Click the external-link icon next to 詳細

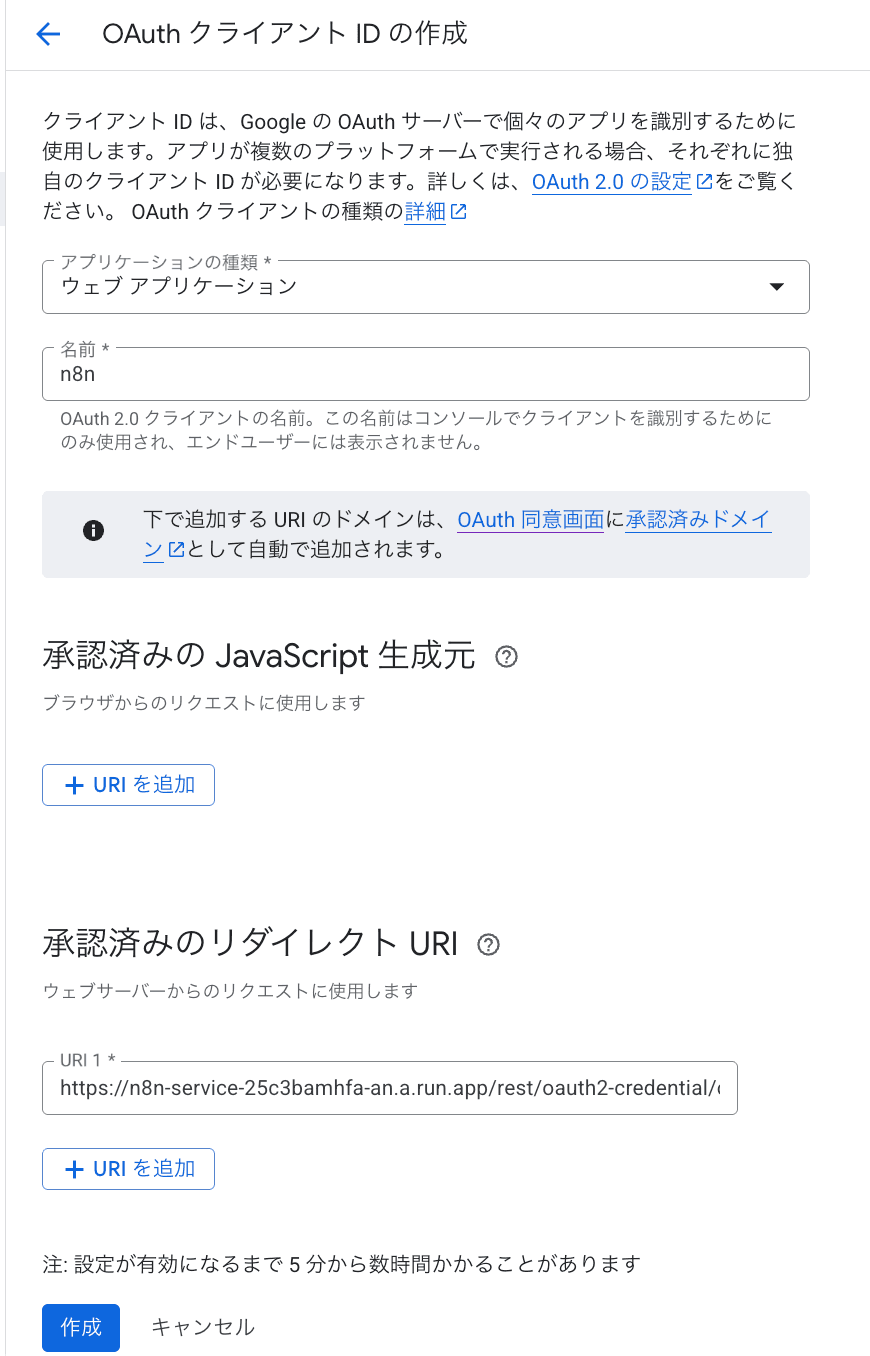(x=458, y=212)
